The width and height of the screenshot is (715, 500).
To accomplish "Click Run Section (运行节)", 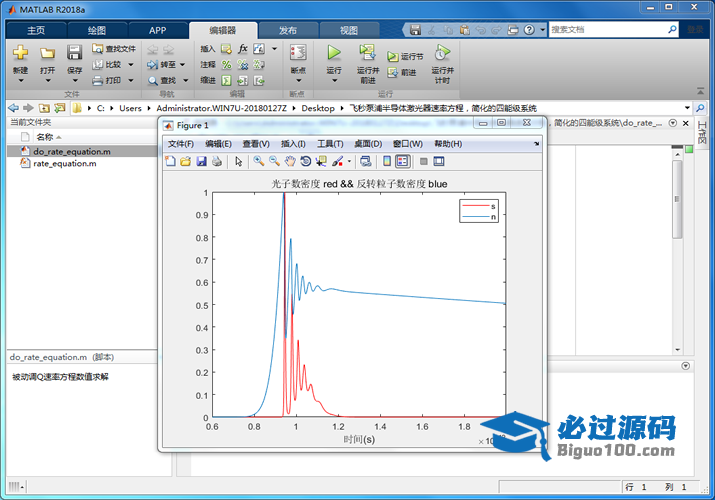I will 405,57.
